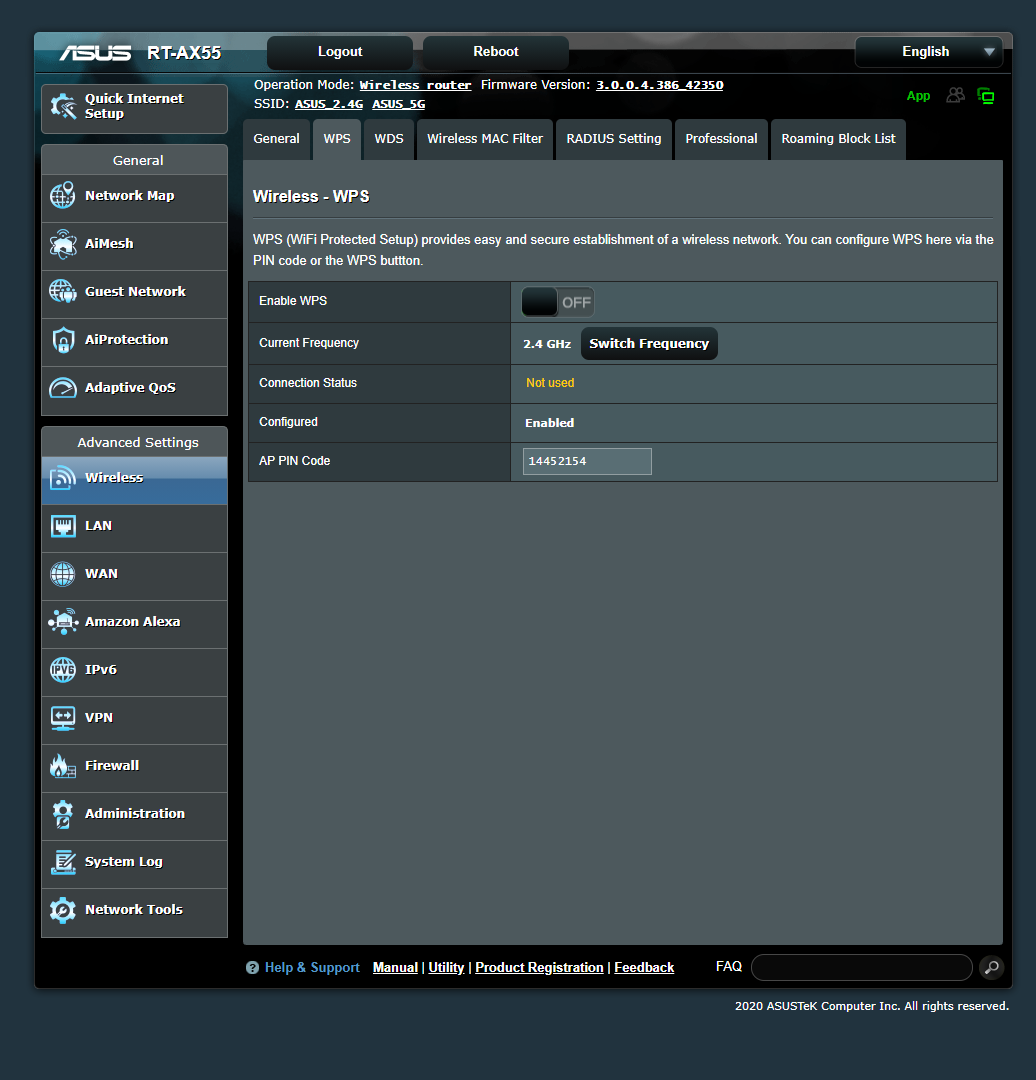The image size is (1036, 1080).
Task: Click the 'Not used' connection status text
Action: tap(550, 383)
